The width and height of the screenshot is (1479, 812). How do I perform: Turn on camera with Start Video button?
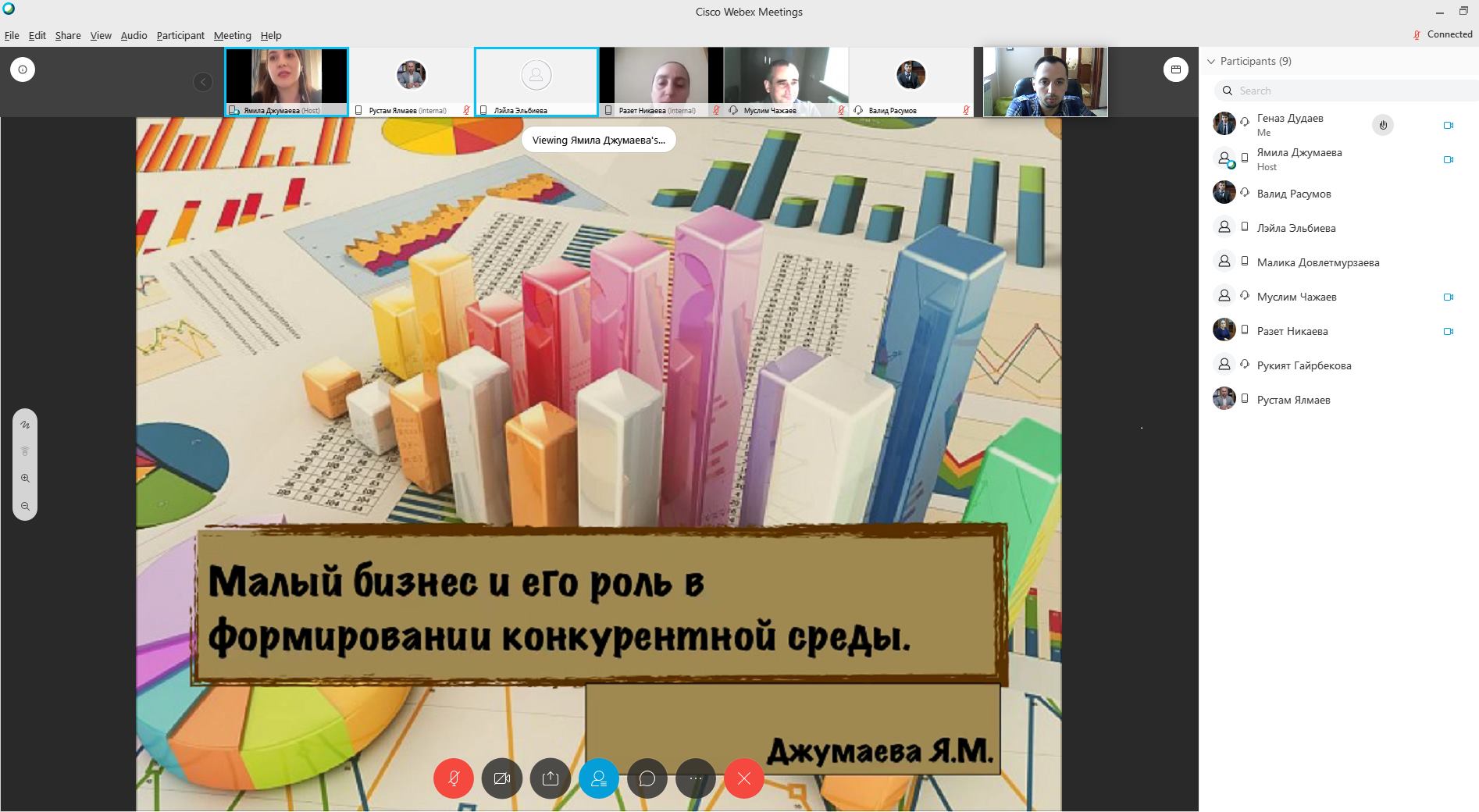[502, 778]
